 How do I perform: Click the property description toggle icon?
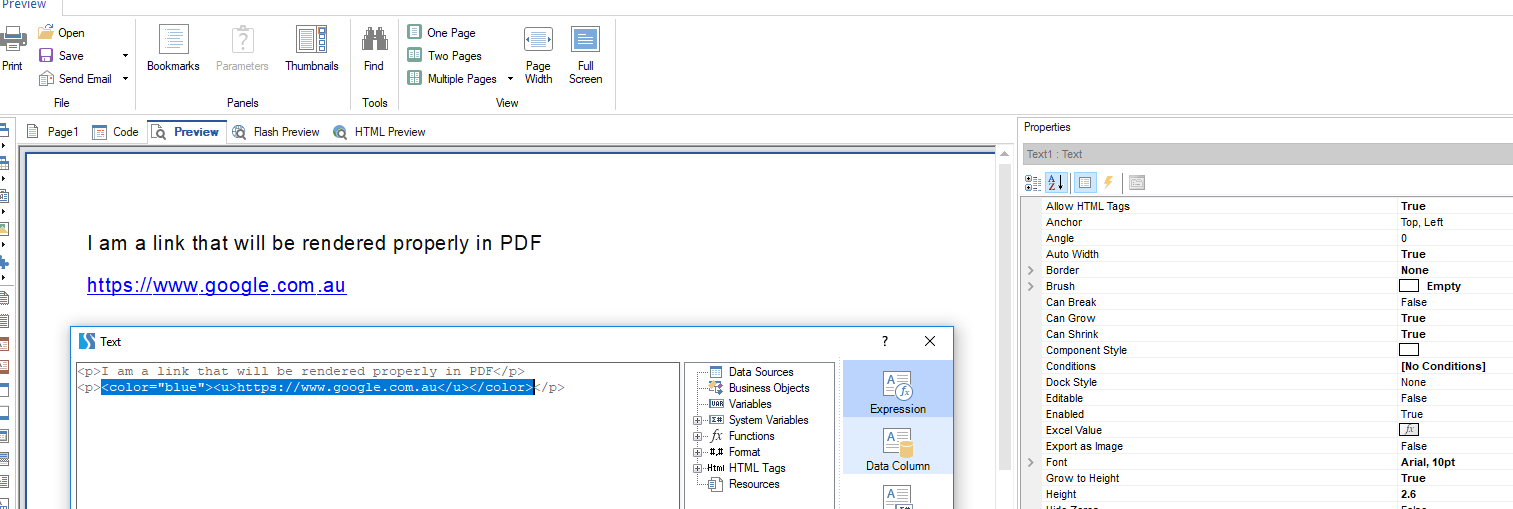pyautogui.click(x=1137, y=183)
